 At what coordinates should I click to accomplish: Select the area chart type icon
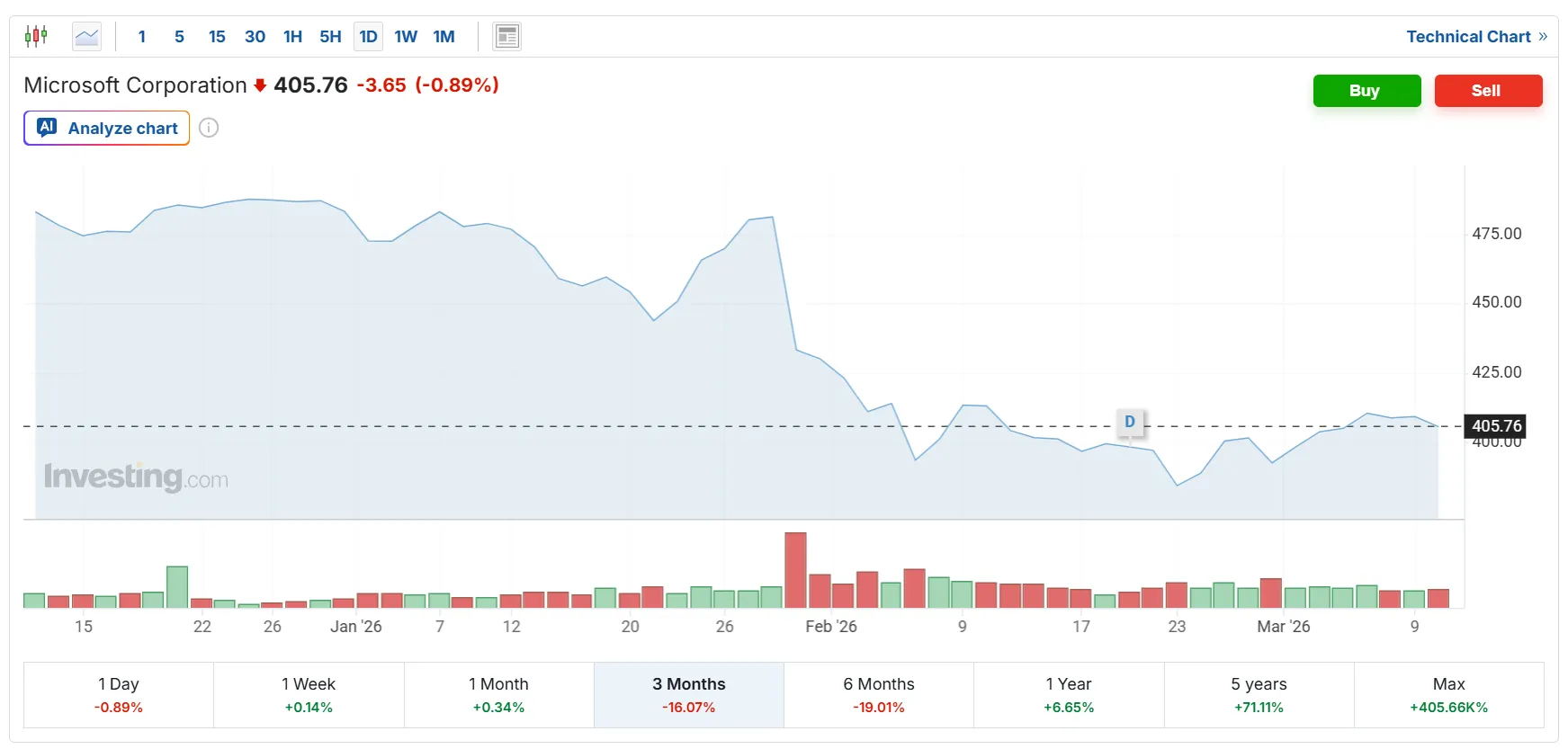[86, 37]
